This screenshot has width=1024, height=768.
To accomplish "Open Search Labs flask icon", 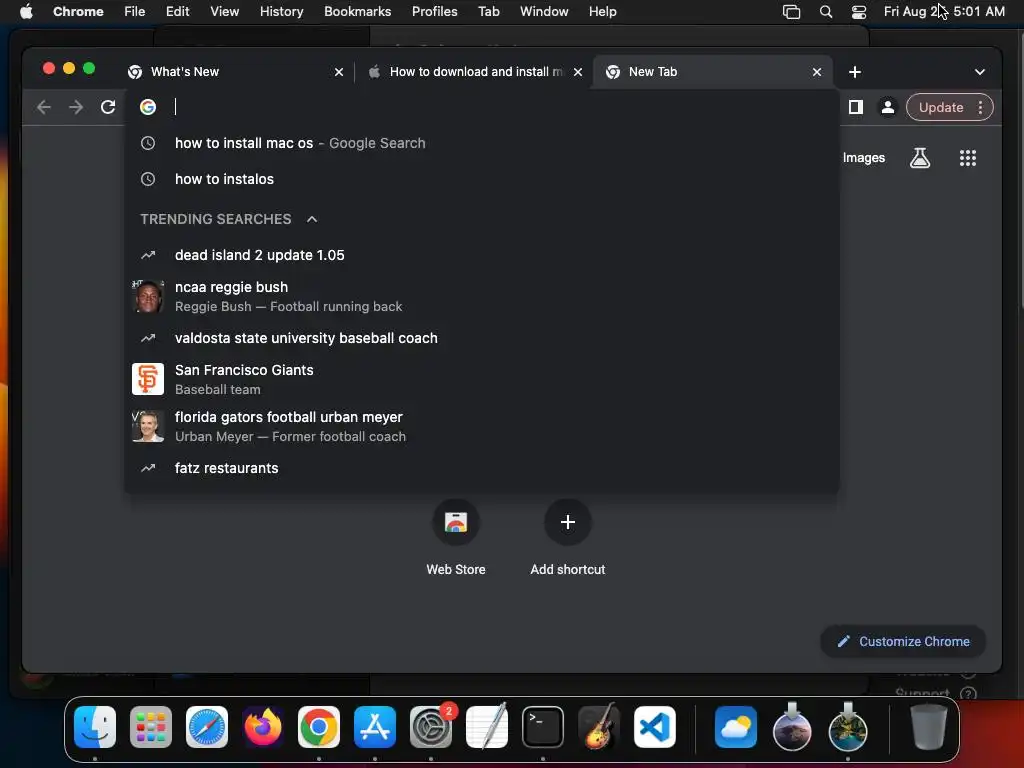I will tap(920, 157).
